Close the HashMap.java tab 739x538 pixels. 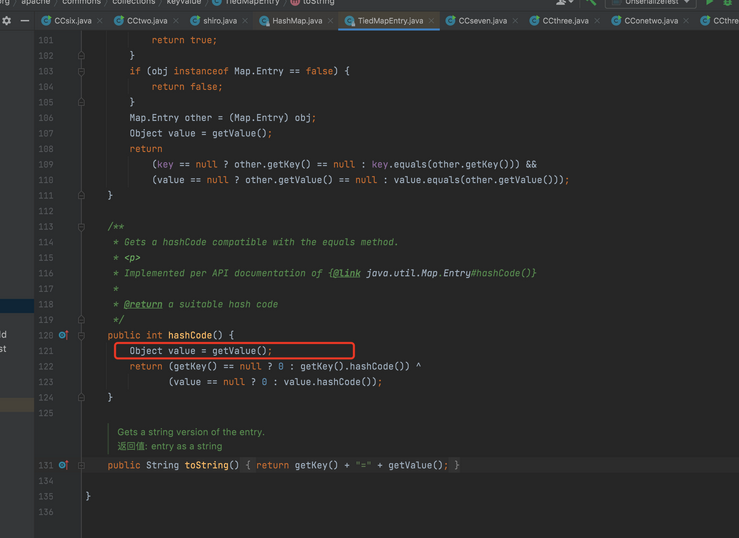click(x=330, y=21)
